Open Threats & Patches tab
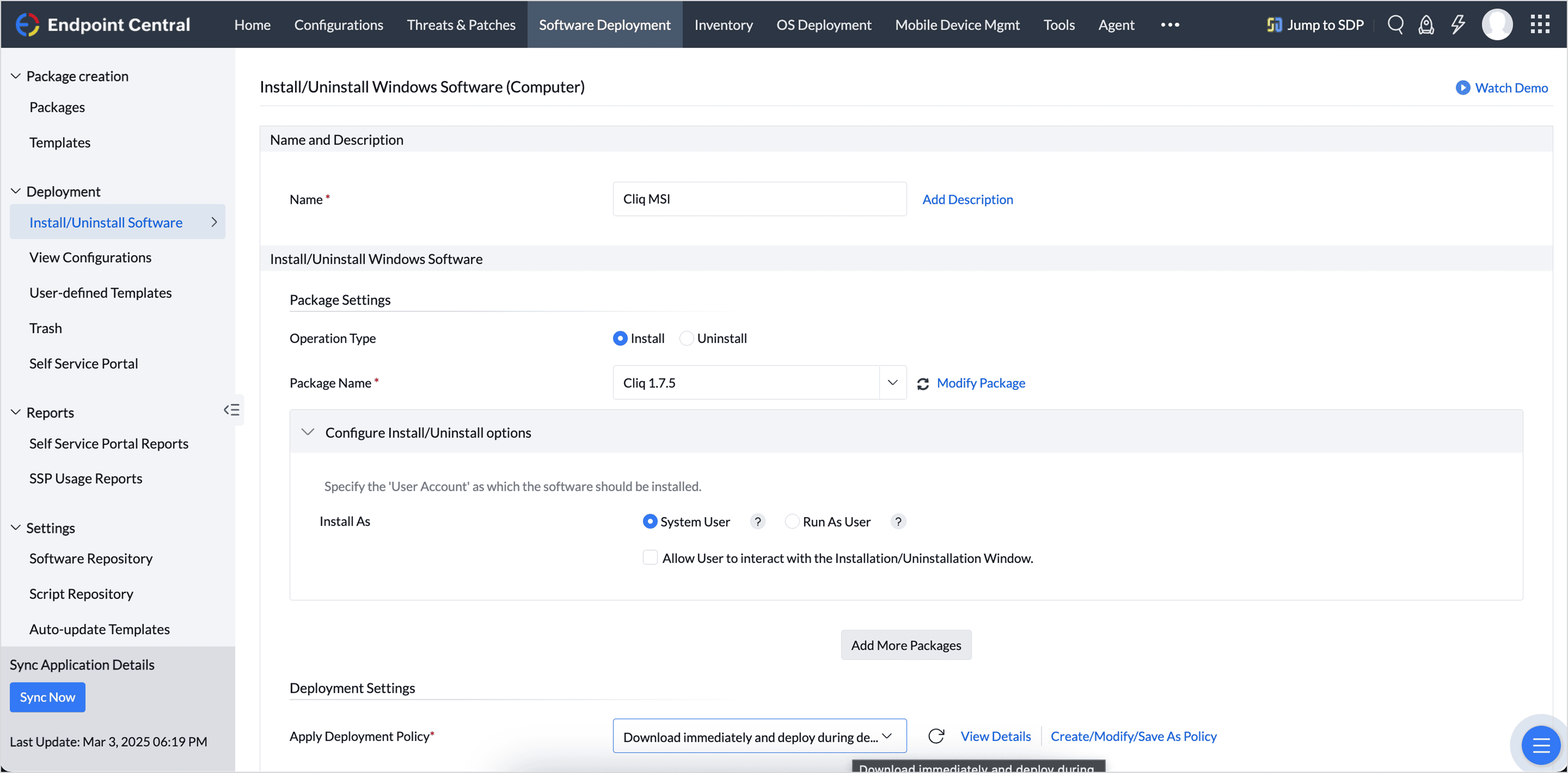 click(x=461, y=25)
